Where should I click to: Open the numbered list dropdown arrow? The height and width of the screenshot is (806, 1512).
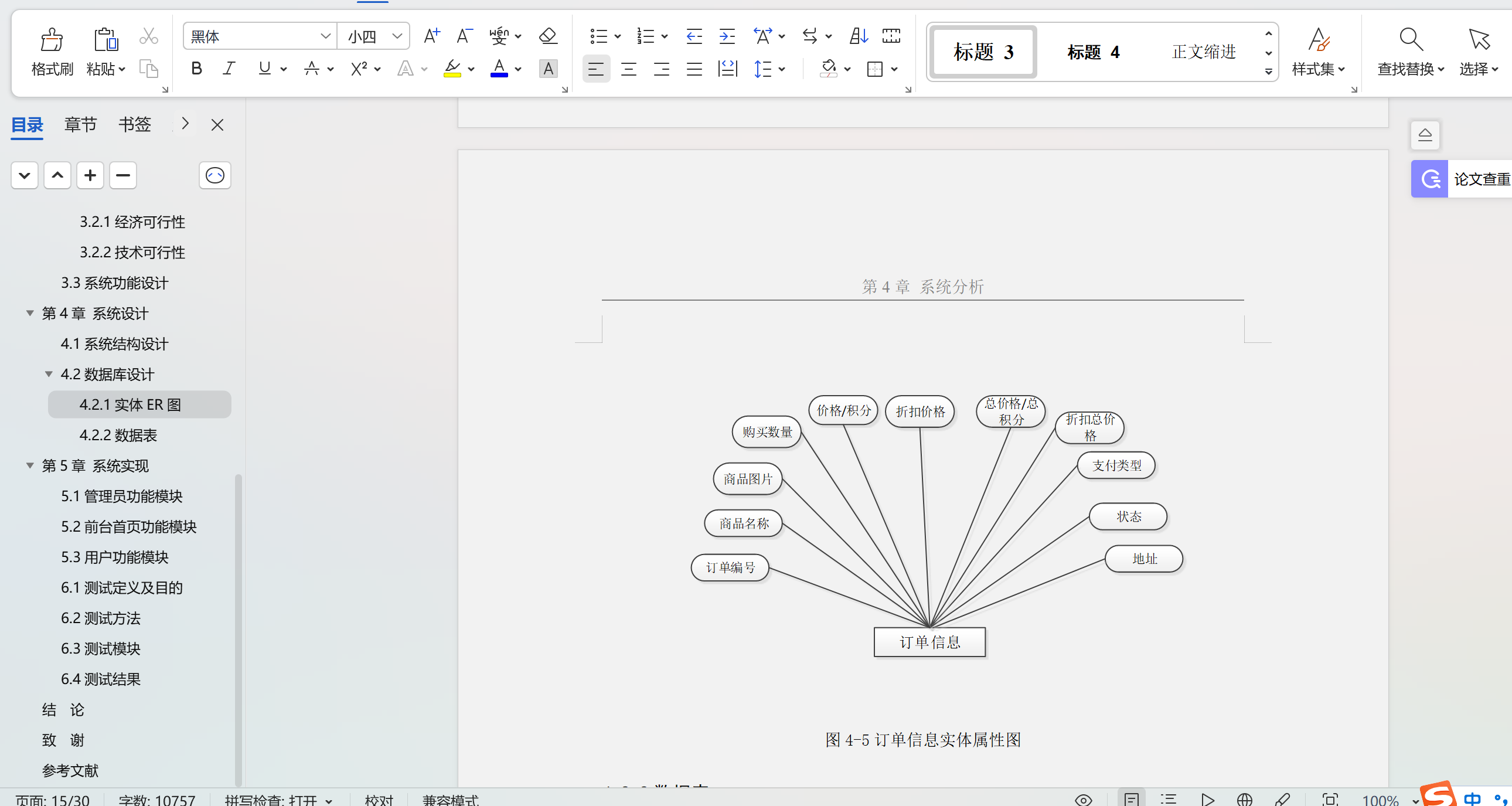(x=665, y=37)
